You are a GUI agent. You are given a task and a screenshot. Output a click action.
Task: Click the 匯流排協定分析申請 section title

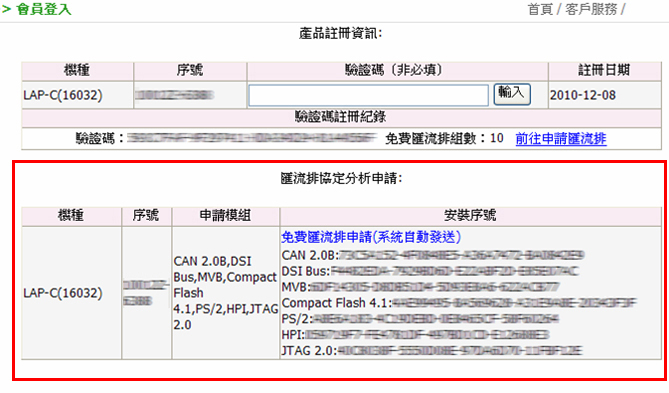341,178
